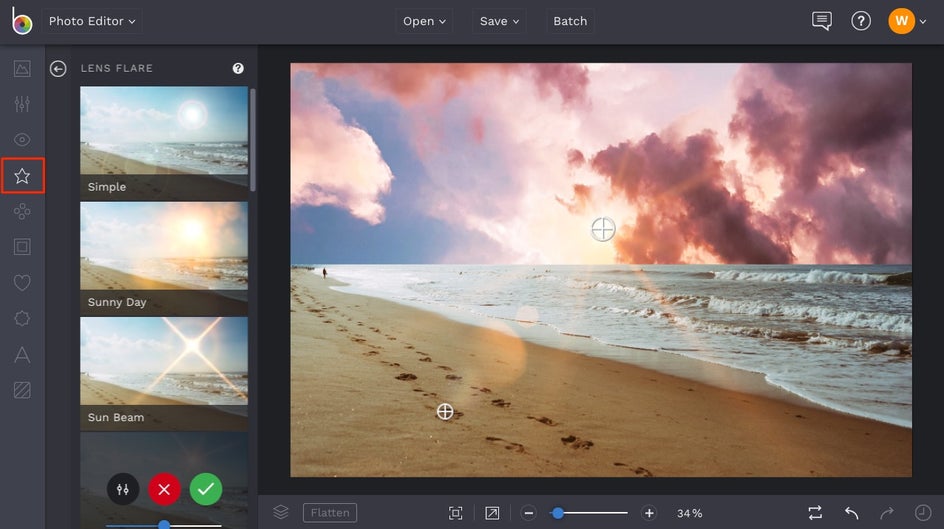
Task: Open the Touch Up eye sidebar icon
Action: point(22,140)
